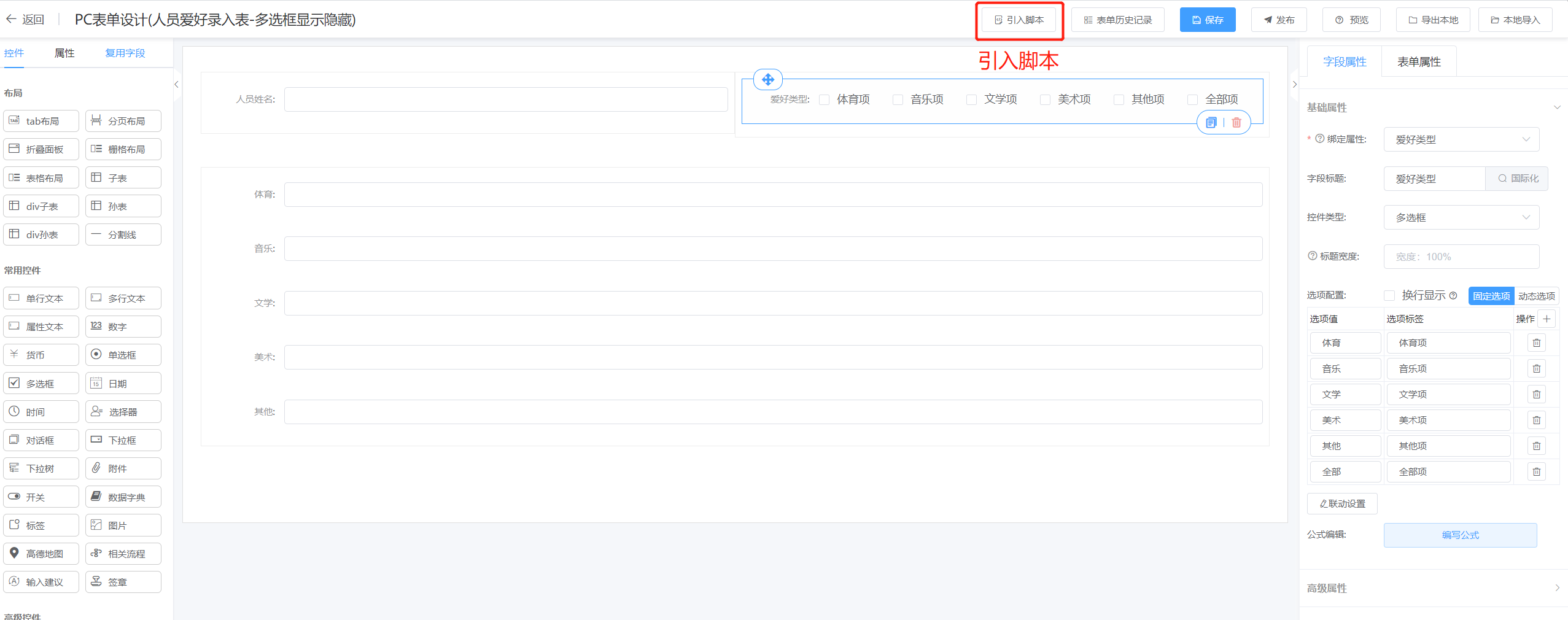Add a 日期 date control
The image size is (1568, 620).
pos(123,384)
